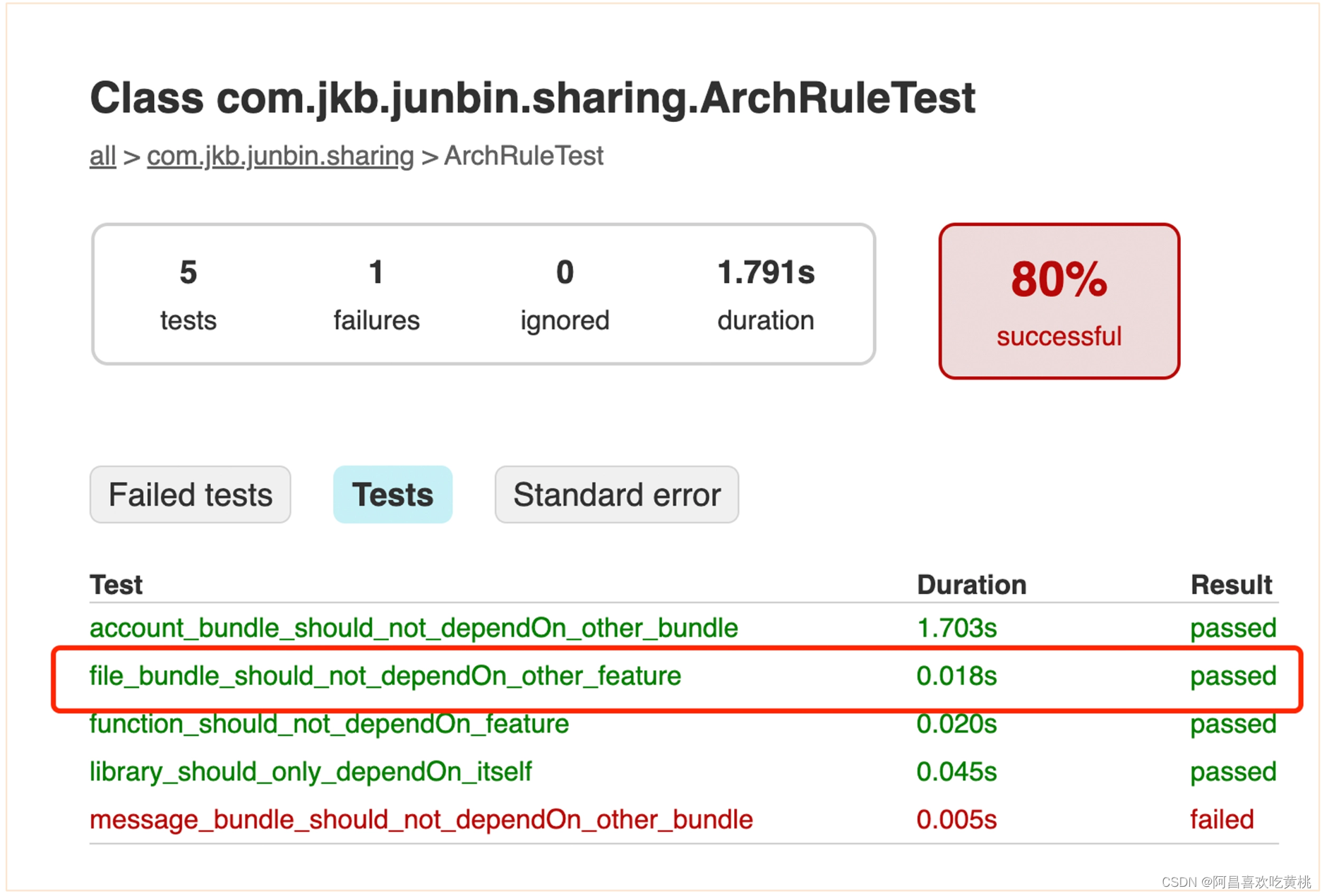The height and width of the screenshot is (896, 1322).
Task: Click 'passed' result for account_bundle test
Action: coord(1233,629)
